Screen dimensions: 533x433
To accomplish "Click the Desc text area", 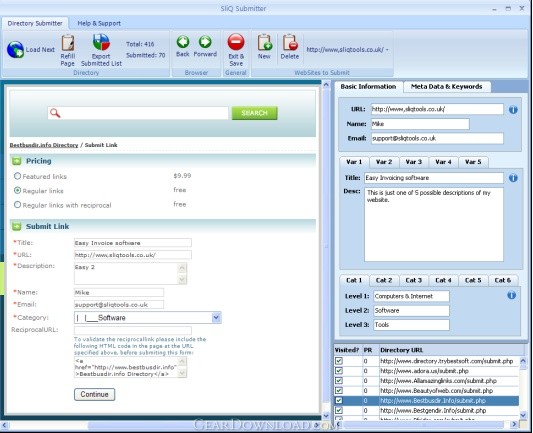I will (x=434, y=224).
